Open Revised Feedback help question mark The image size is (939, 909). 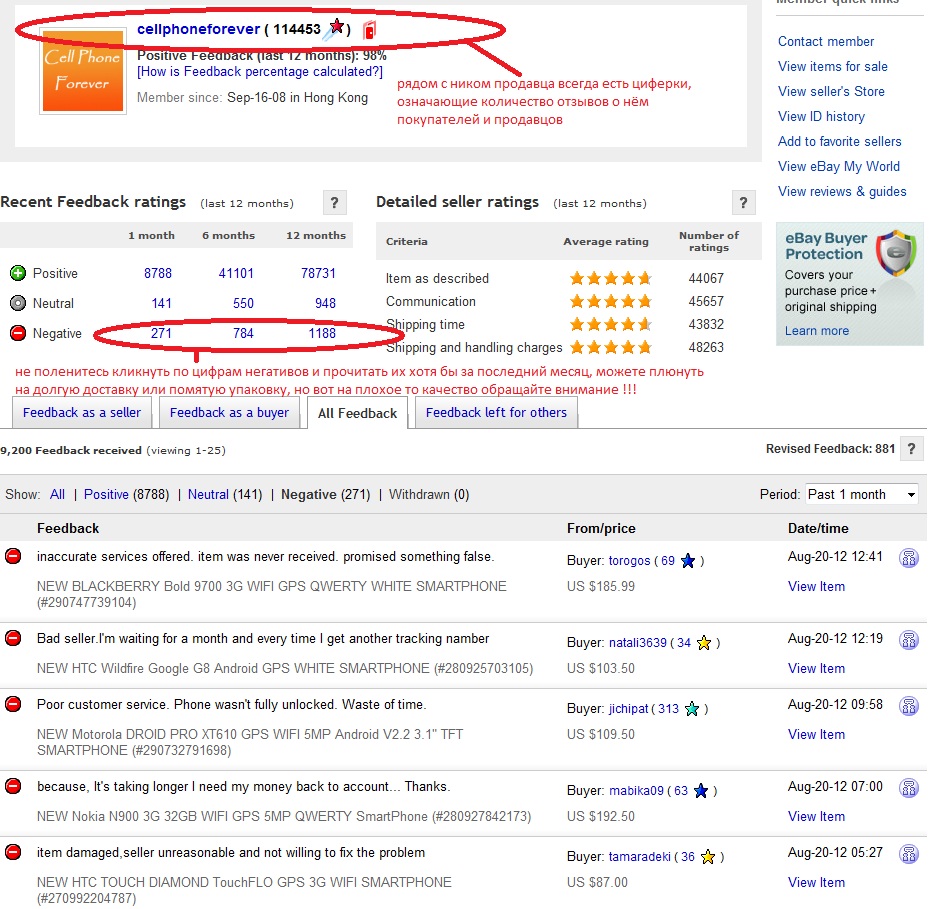click(911, 449)
